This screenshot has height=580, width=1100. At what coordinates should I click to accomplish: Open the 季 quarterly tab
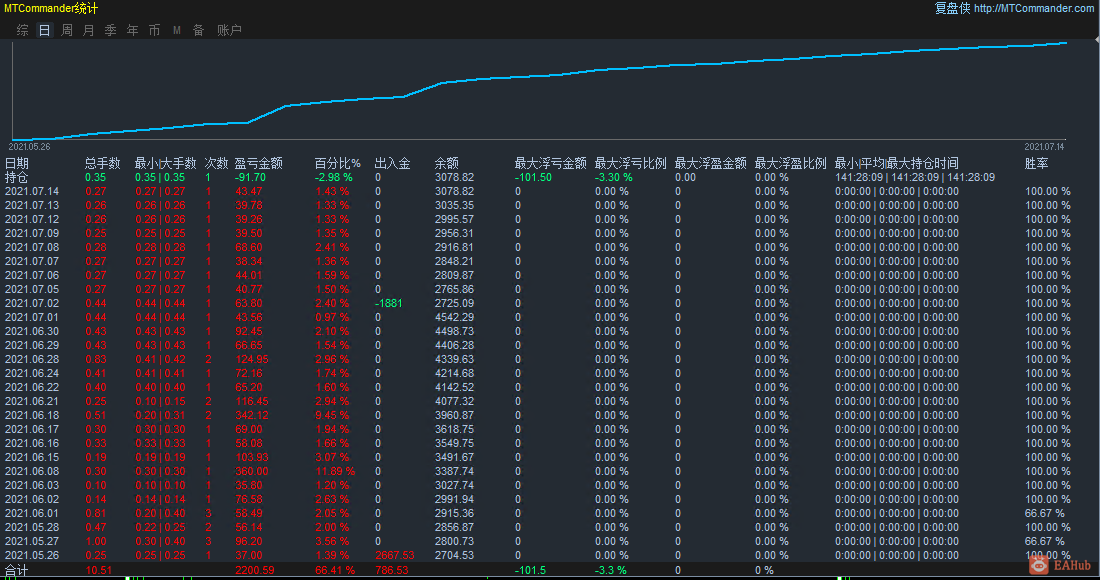coord(111,30)
